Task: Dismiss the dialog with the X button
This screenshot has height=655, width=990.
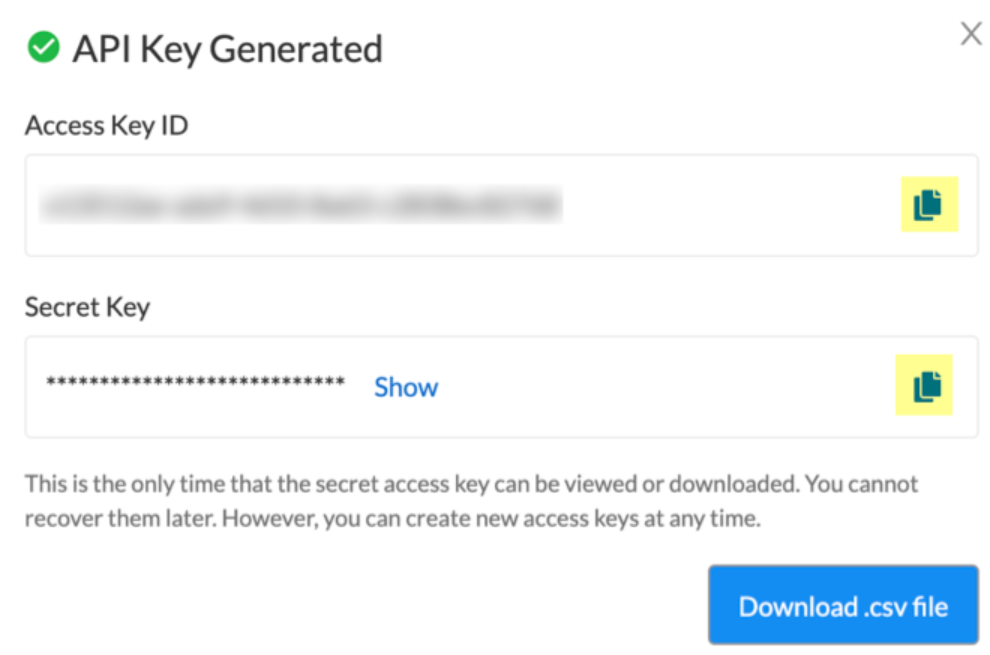Action: click(x=970, y=33)
